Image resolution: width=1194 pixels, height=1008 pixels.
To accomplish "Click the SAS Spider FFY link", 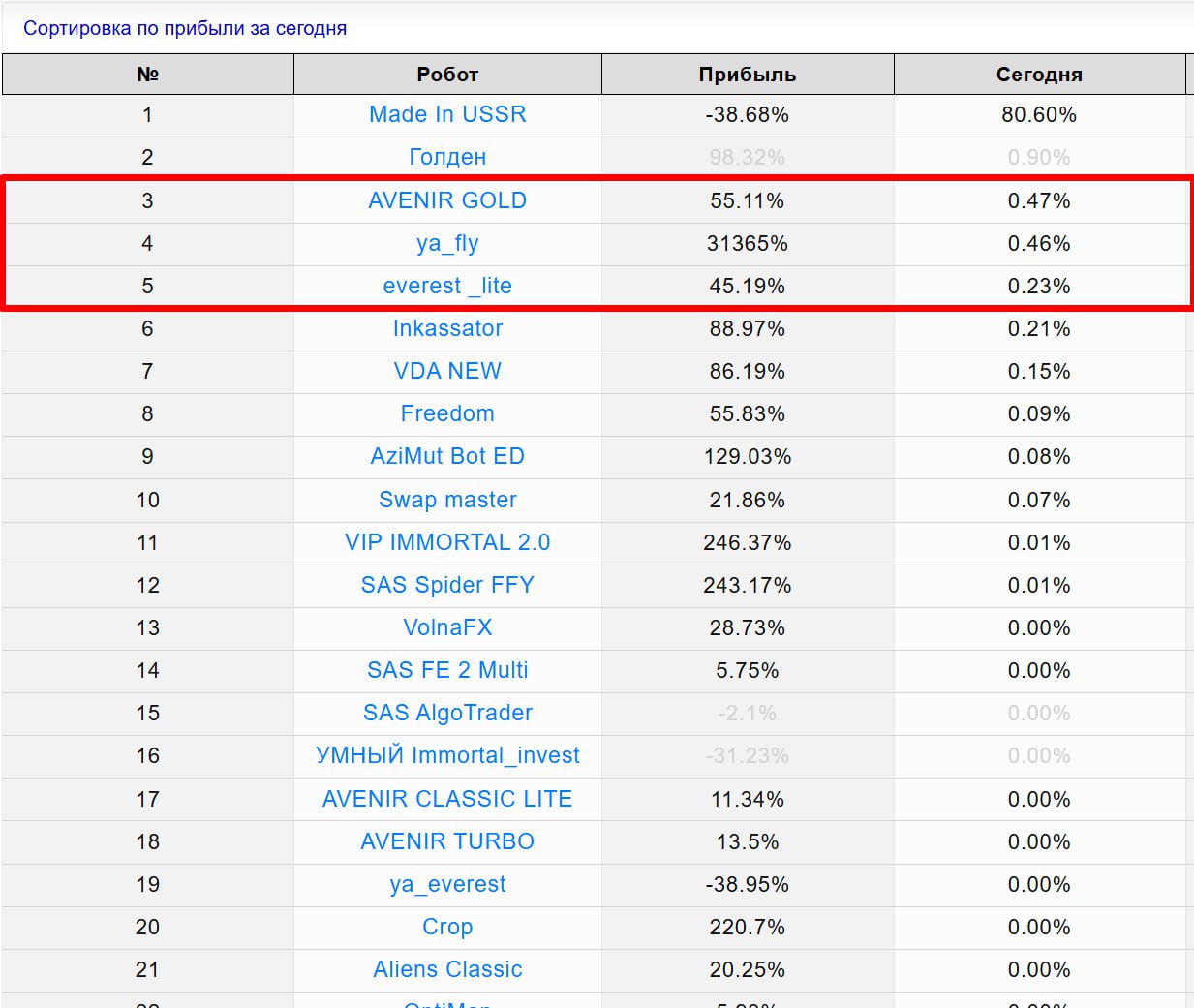I will point(447,585).
